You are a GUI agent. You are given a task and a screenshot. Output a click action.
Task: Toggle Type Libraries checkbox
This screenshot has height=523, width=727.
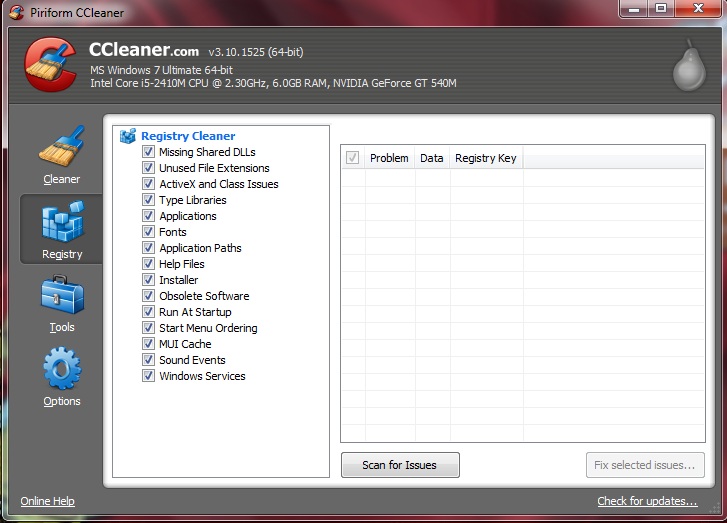click(x=148, y=200)
